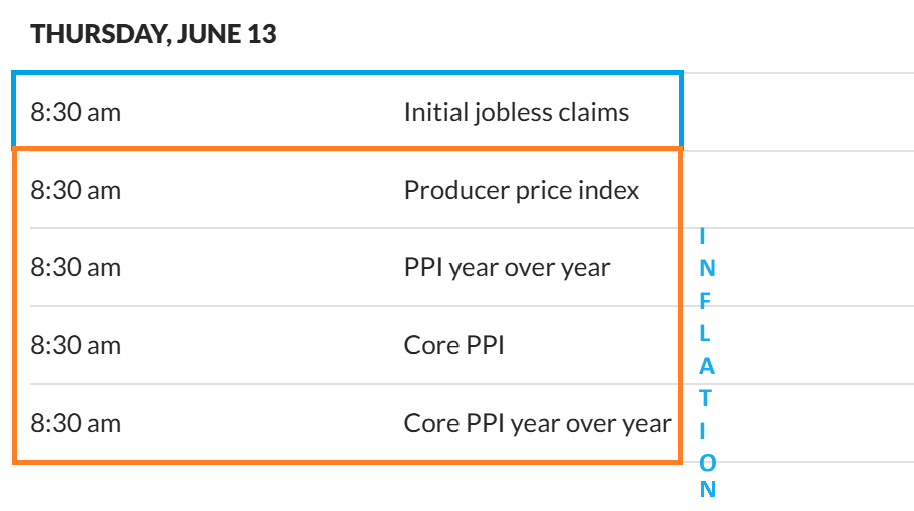This screenshot has height=511, width=914.
Task: Click the letter T in vertical INFLATION label
Action: pos(707,397)
